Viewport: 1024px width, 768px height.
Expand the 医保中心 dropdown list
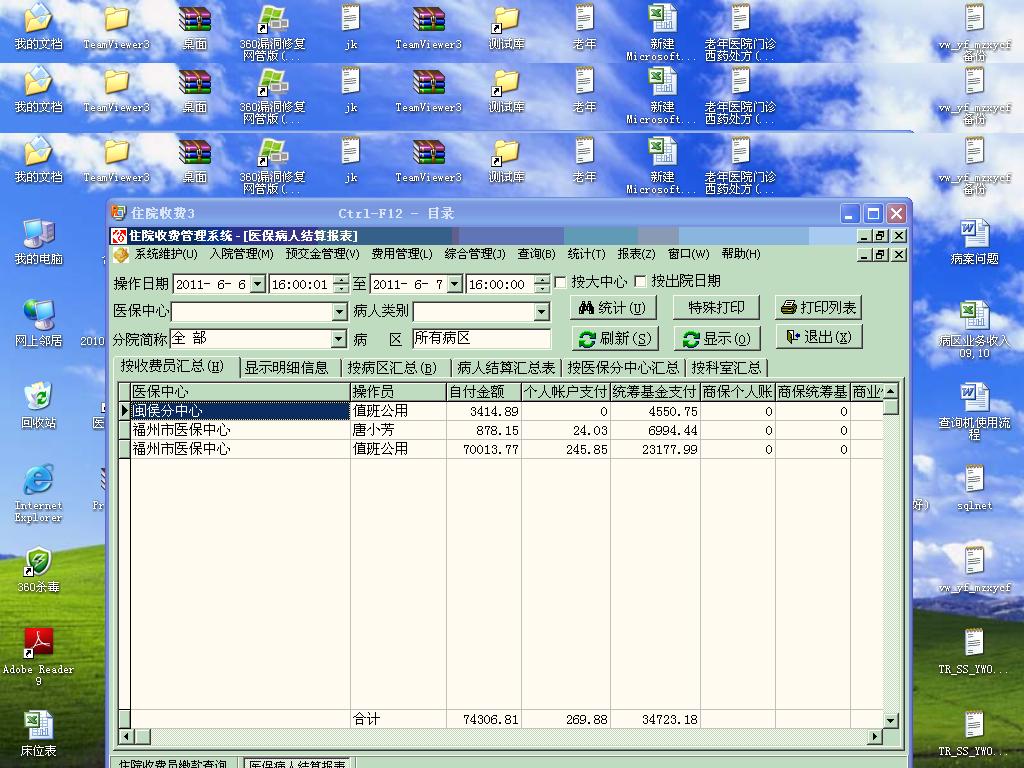tap(339, 312)
